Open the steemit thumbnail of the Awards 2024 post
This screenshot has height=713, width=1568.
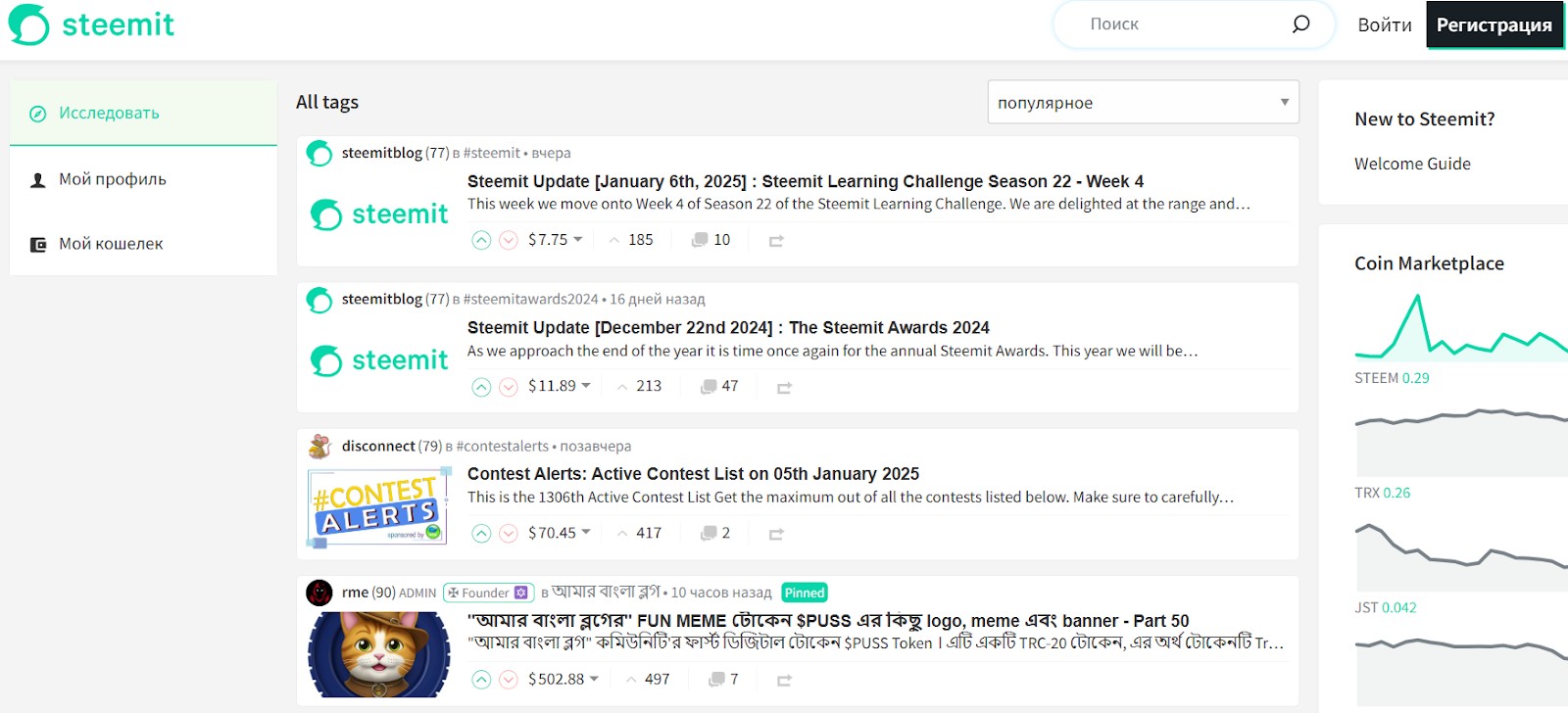point(379,361)
